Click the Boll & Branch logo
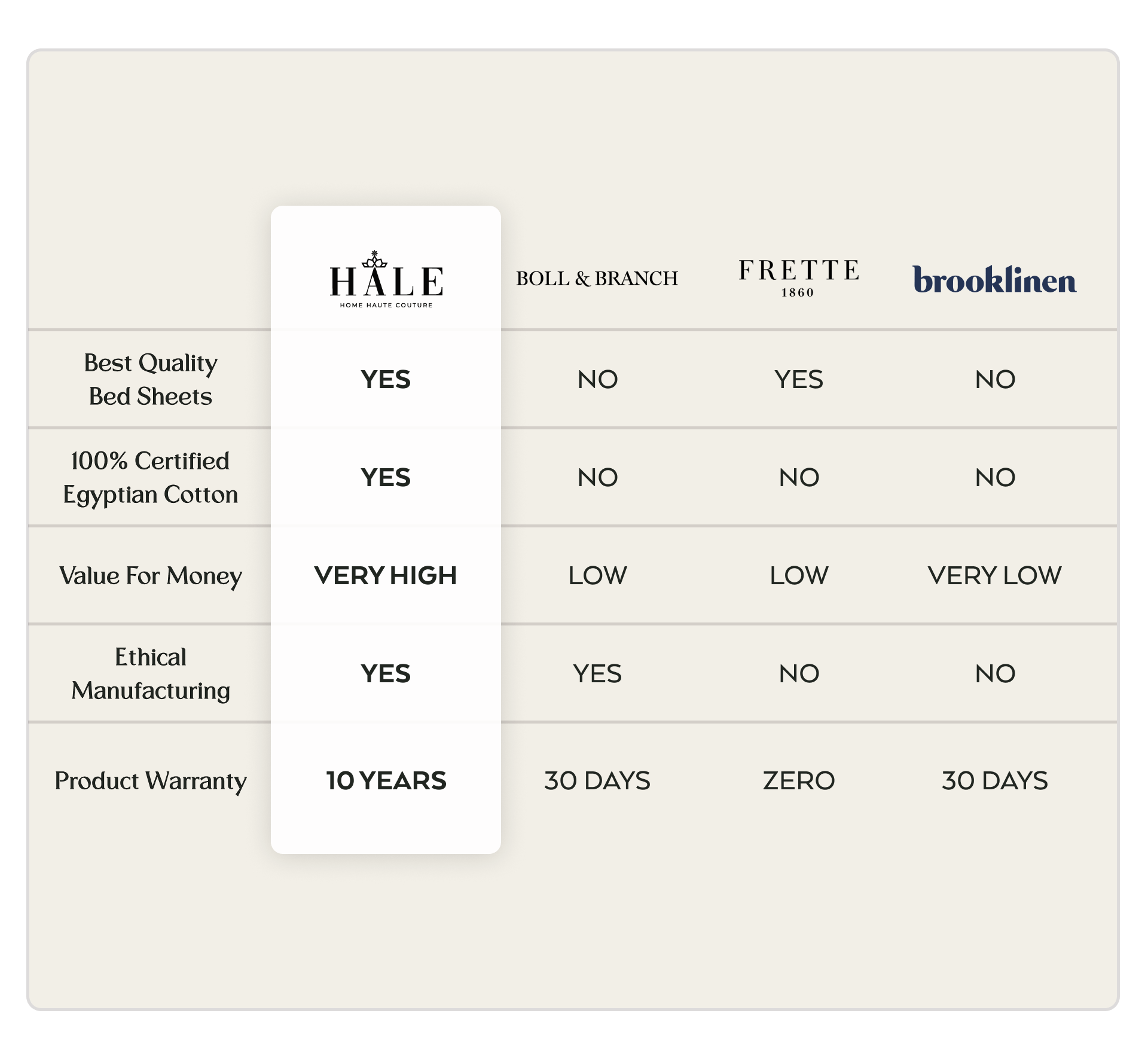The image size is (1148, 1056). 597,279
